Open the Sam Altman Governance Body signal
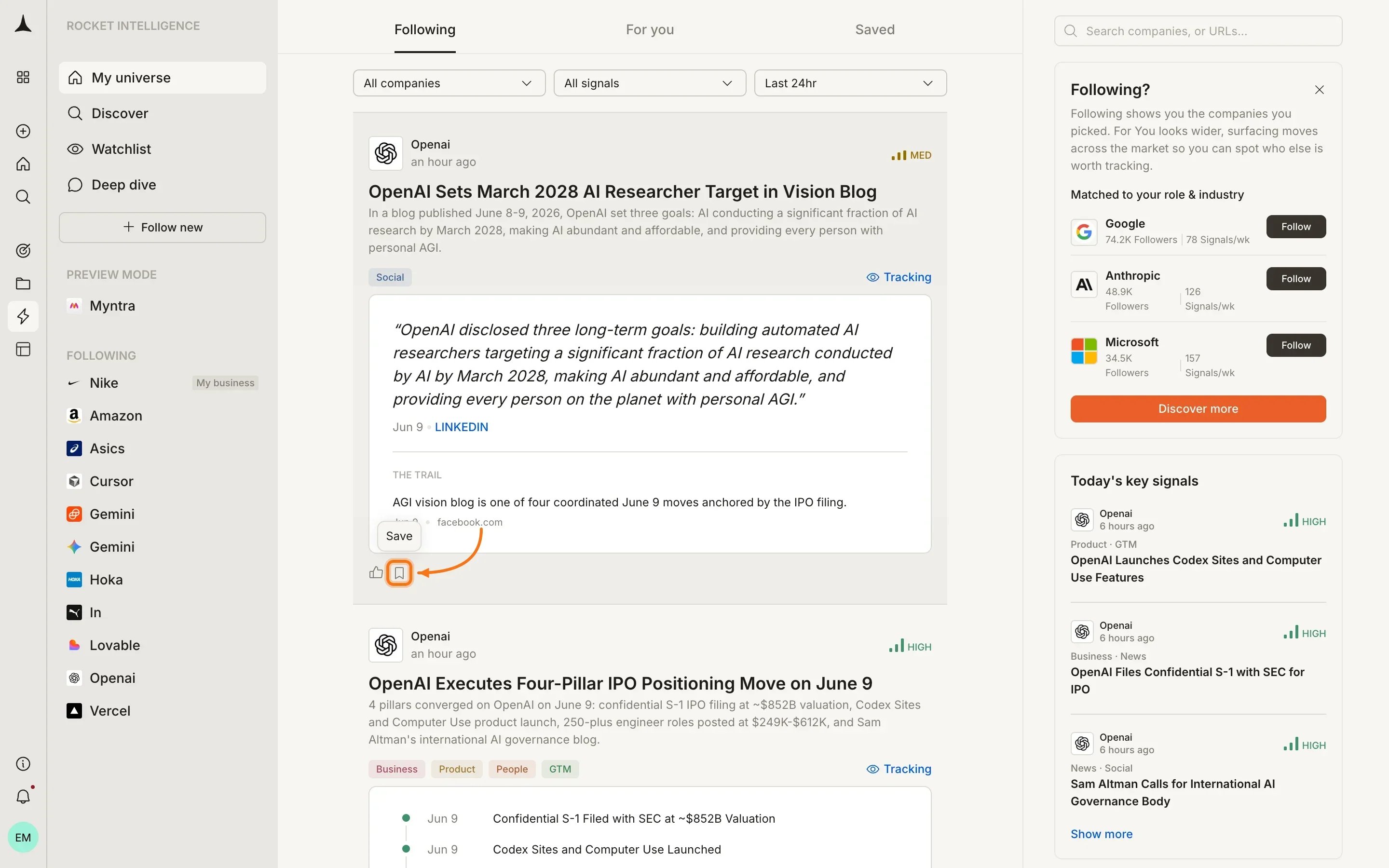The image size is (1389, 868). (1172, 792)
